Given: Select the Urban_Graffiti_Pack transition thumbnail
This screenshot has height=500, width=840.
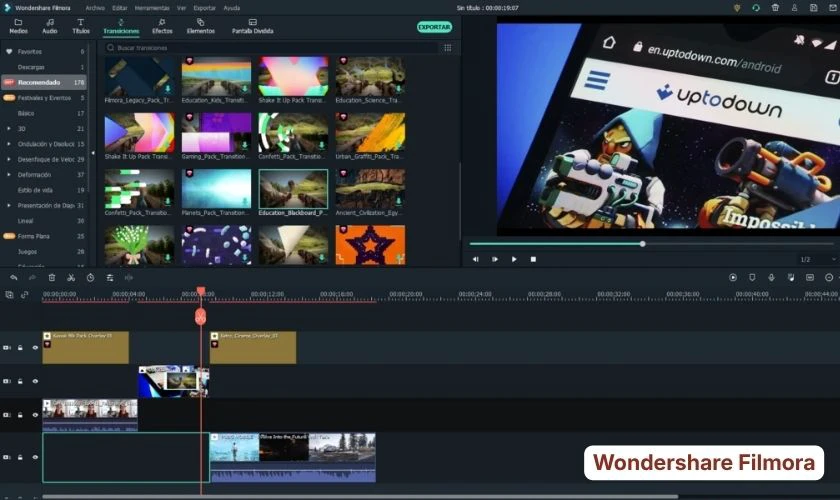Looking at the screenshot, I should tap(370, 132).
